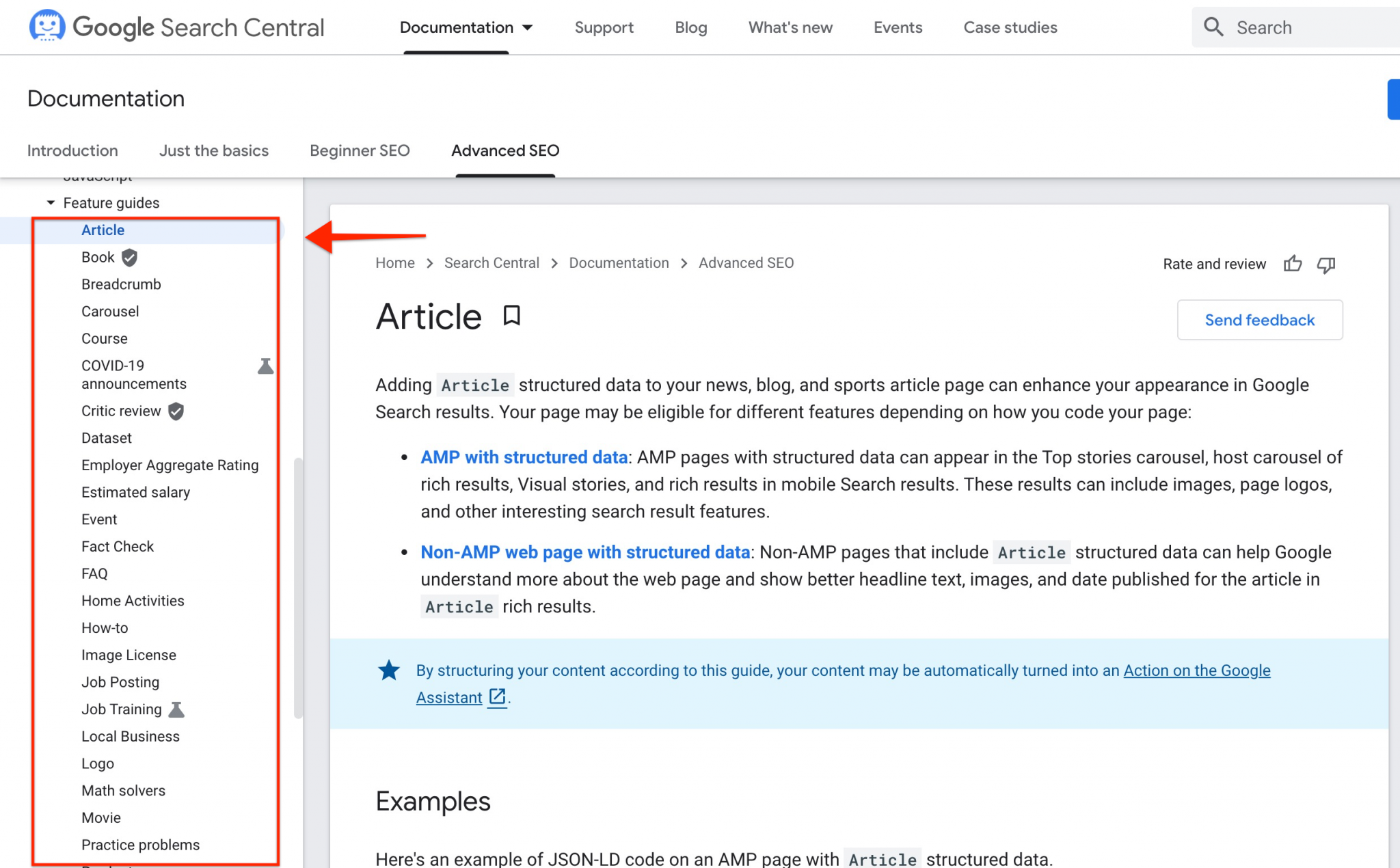Click the external link icon after Action on the Google Assistant
This screenshot has height=868, width=1400.
click(497, 696)
